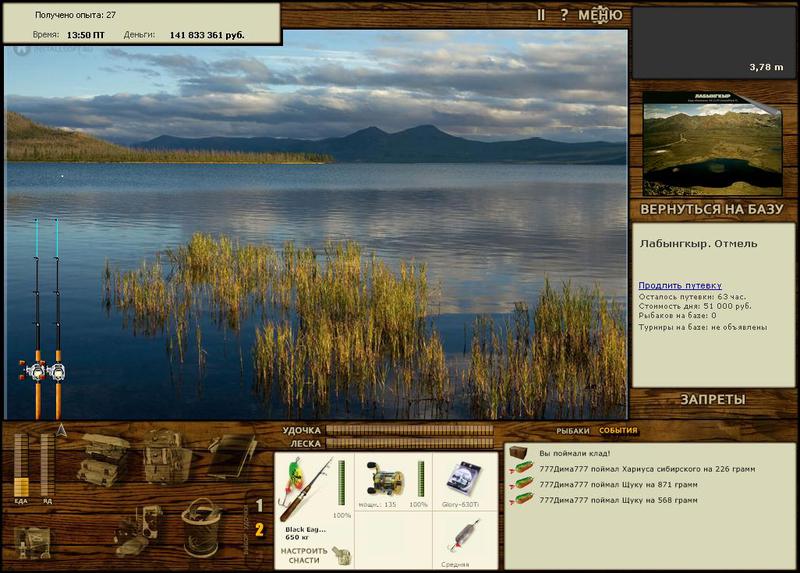The image size is (800, 573).
Task: Open the food and drinks icon
Action: (32, 542)
